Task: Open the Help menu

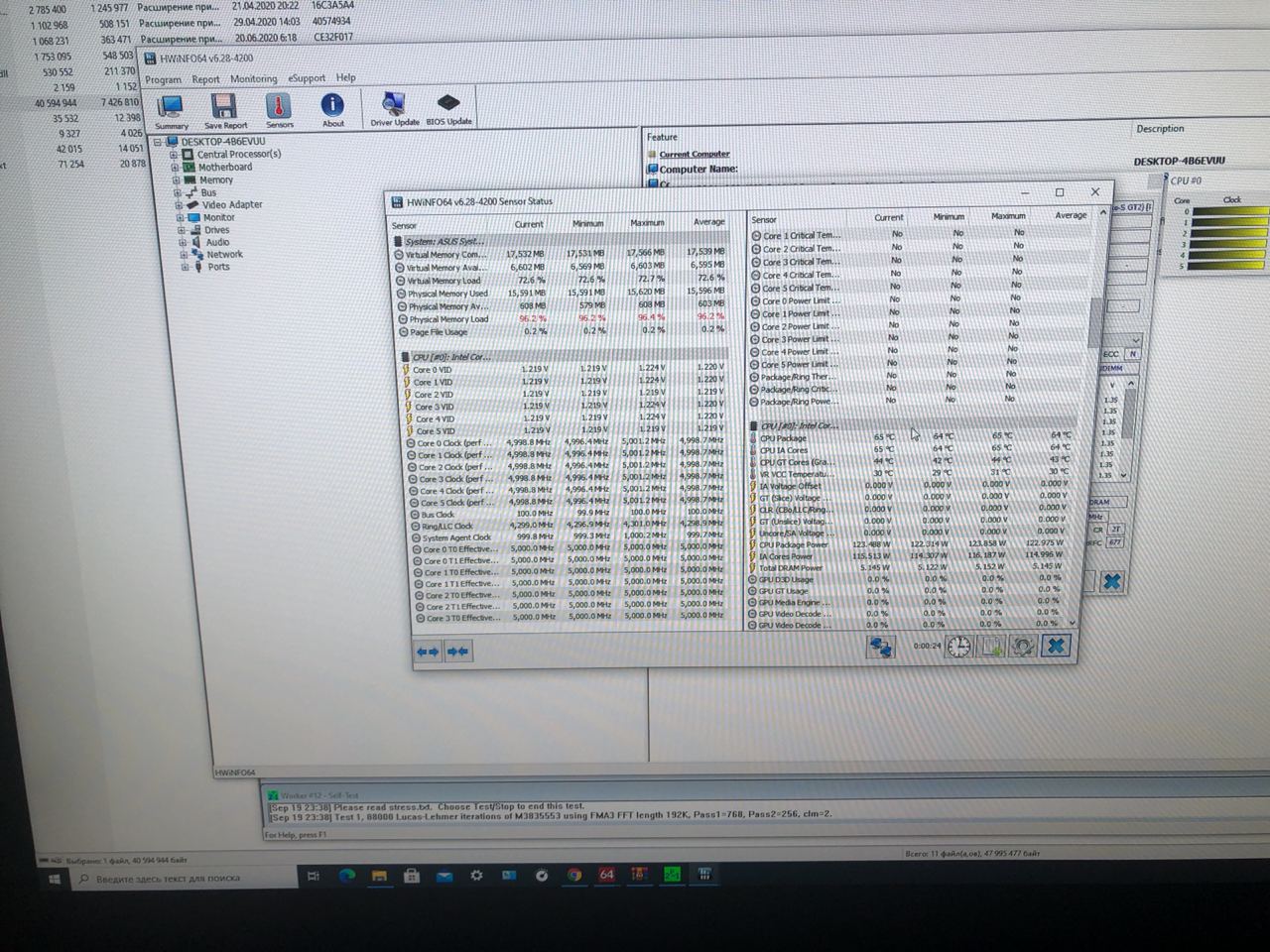Action: pyautogui.click(x=346, y=77)
